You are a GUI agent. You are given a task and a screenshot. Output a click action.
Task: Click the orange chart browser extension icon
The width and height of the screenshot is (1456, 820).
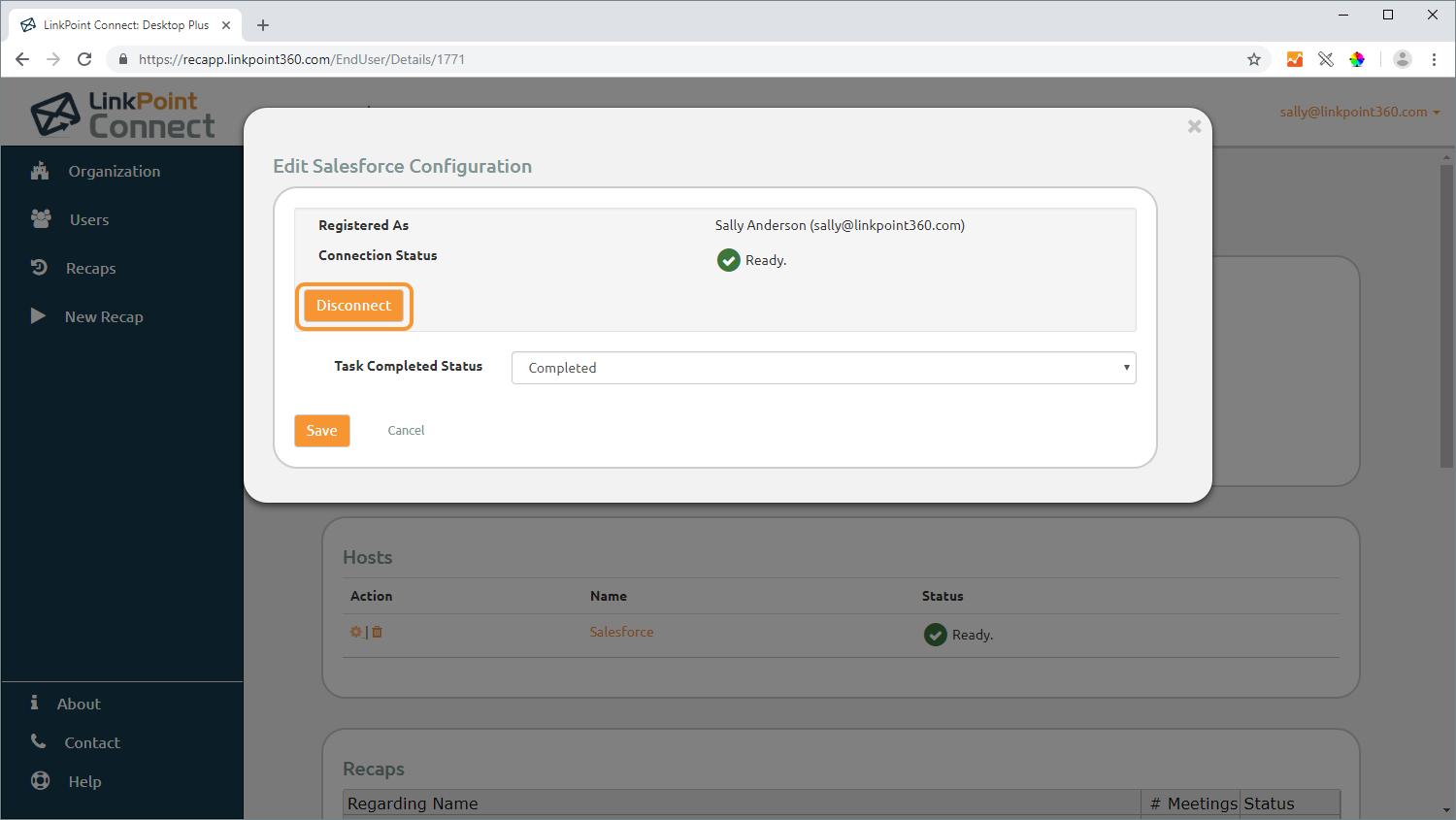tap(1295, 59)
